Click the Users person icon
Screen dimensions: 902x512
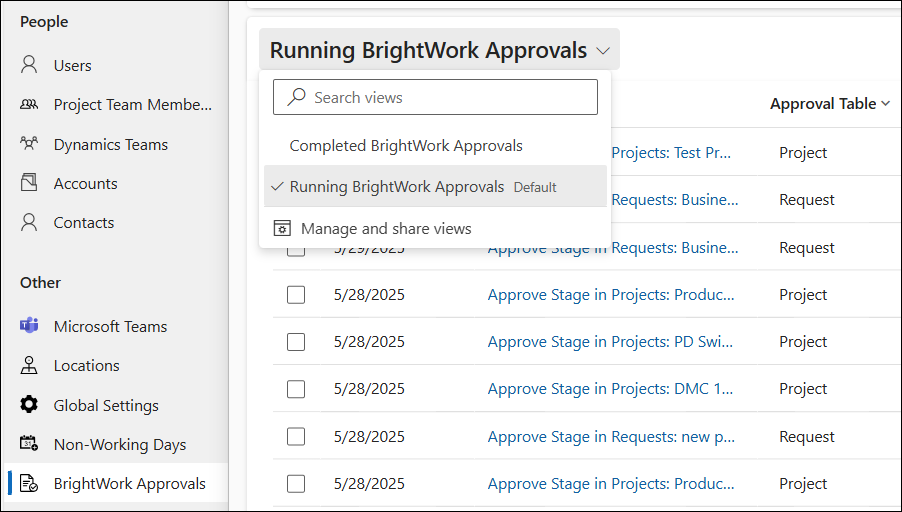[29, 66]
